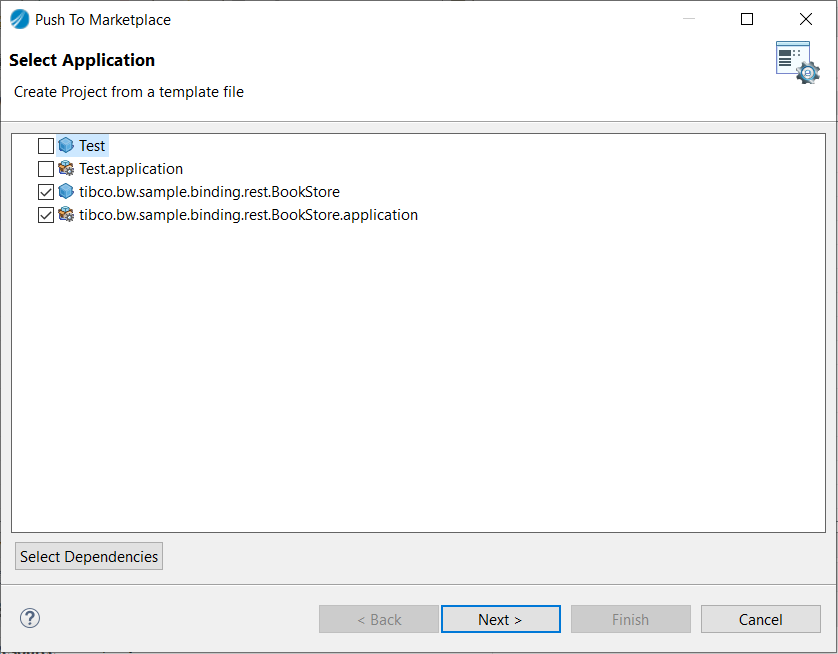The image size is (838, 654).
Task: Click the Next button
Action: tap(501, 619)
